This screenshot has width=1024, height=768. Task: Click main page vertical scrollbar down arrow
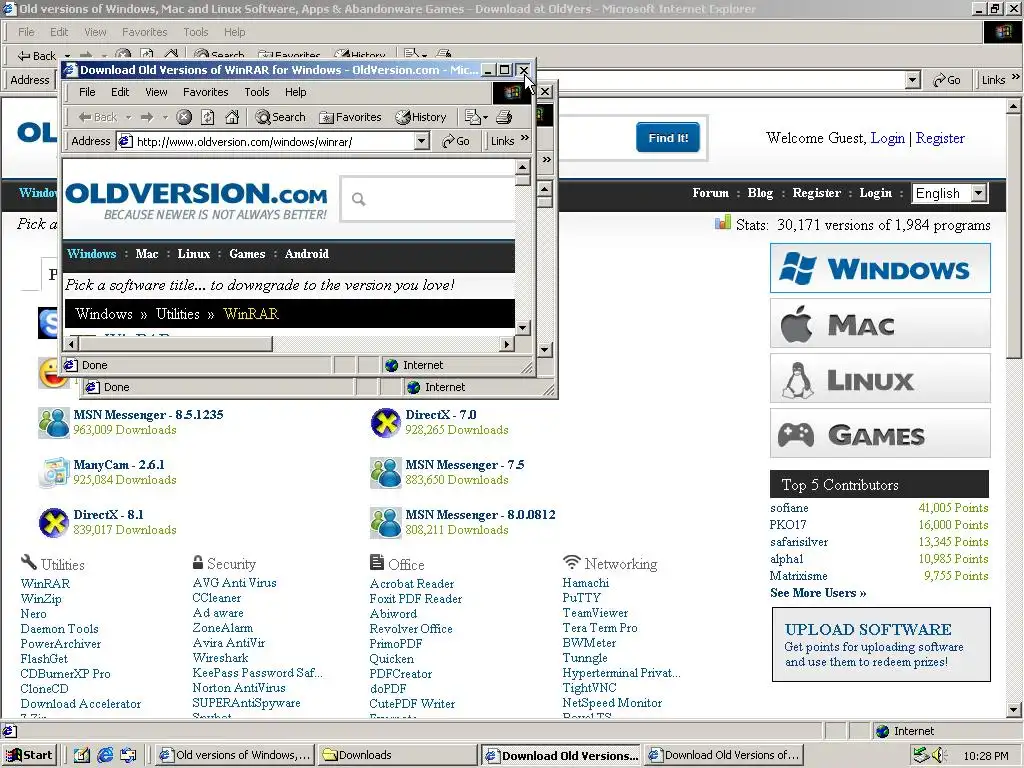tap(1014, 710)
